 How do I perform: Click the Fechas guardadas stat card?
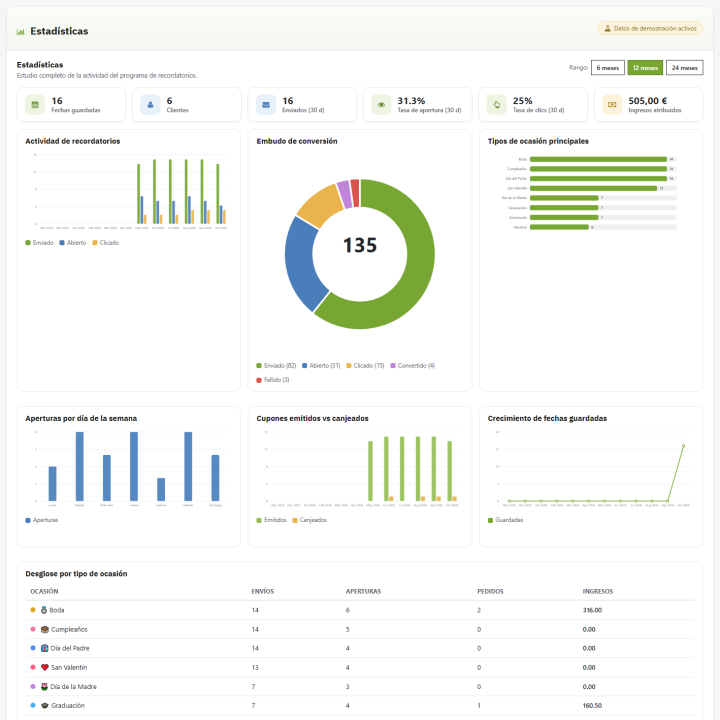(x=71, y=105)
